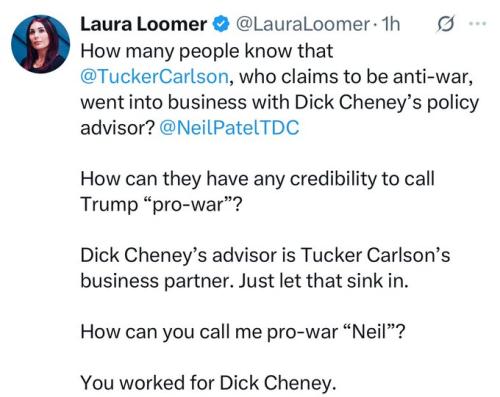Open the @TuckerCarlson mention
The height and width of the screenshot is (397, 500).
(155, 77)
